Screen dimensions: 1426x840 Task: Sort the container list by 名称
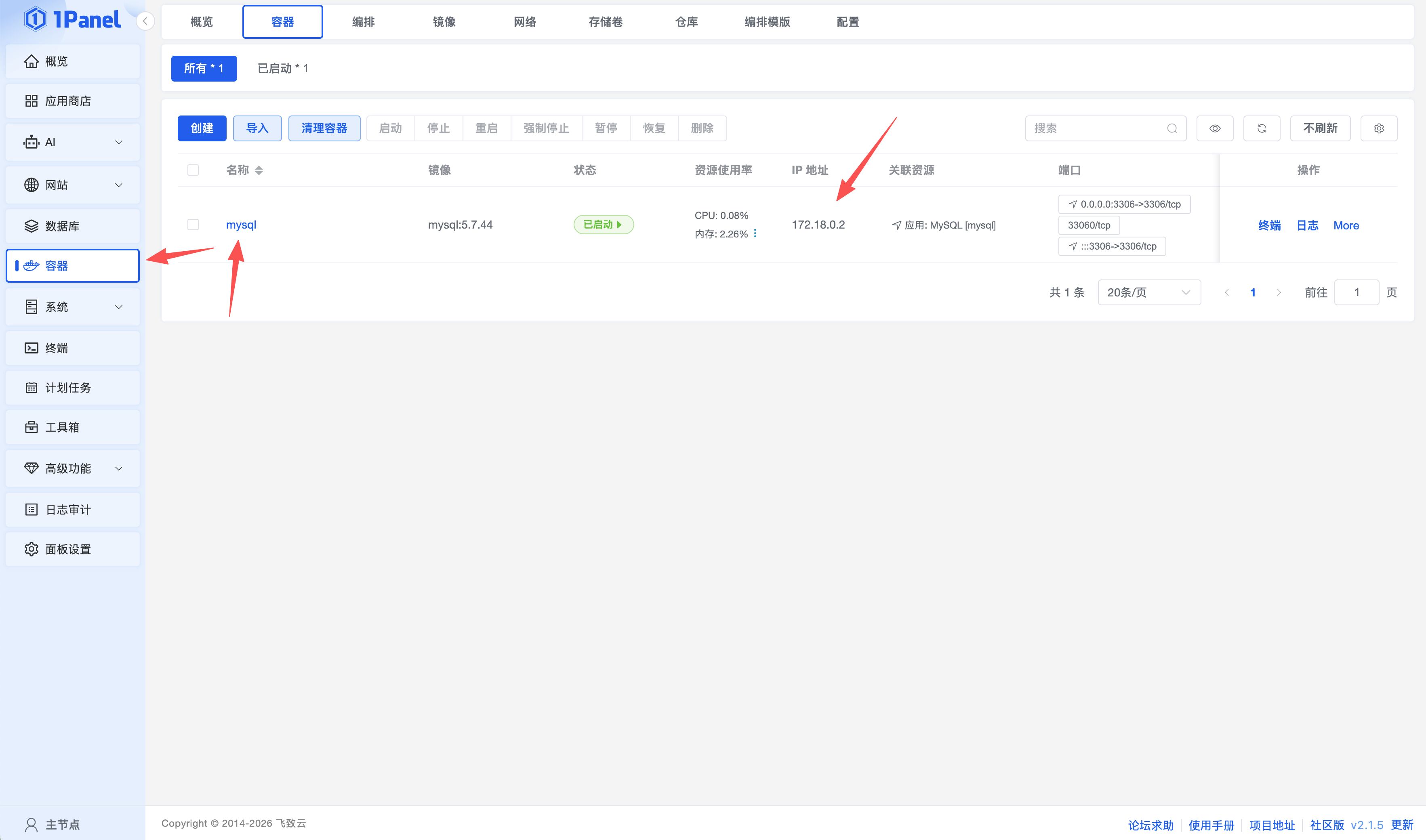point(259,170)
